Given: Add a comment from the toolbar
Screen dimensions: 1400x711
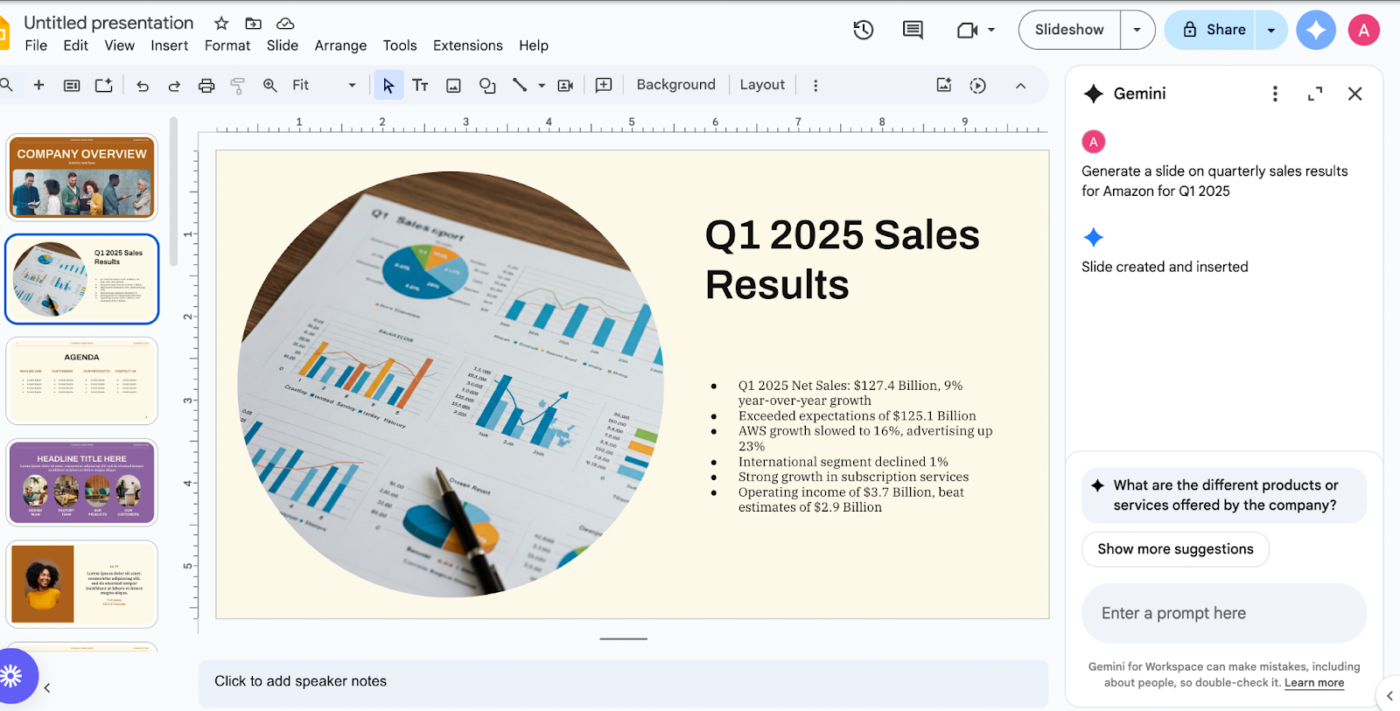Looking at the screenshot, I should [603, 85].
